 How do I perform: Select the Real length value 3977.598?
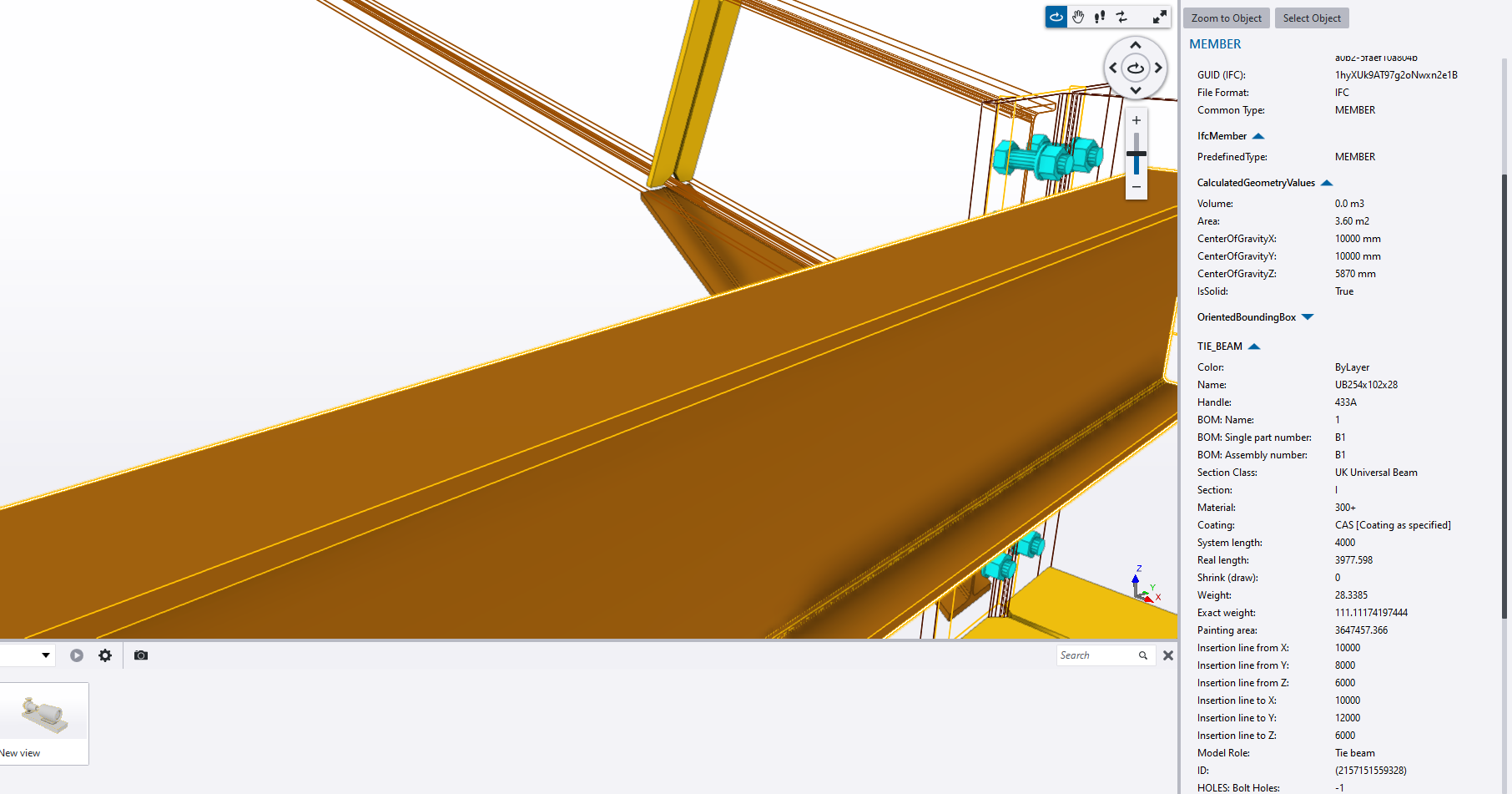click(1353, 560)
